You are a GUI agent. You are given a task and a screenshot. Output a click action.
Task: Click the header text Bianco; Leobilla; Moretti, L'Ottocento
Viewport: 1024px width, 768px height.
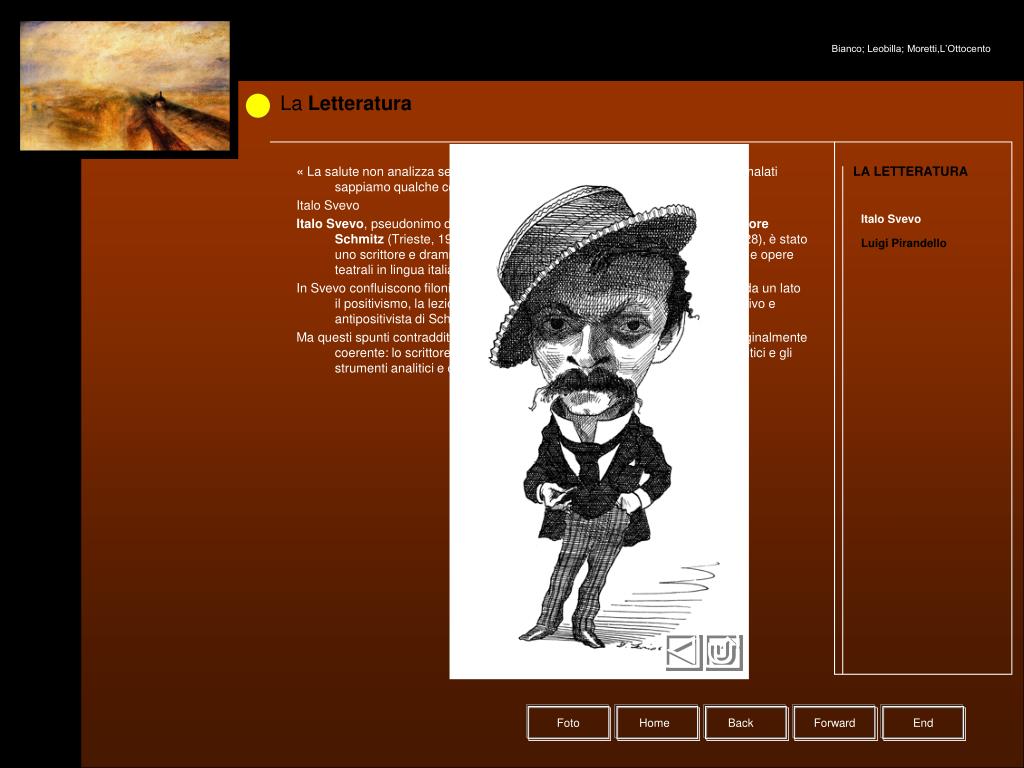(x=910, y=48)
